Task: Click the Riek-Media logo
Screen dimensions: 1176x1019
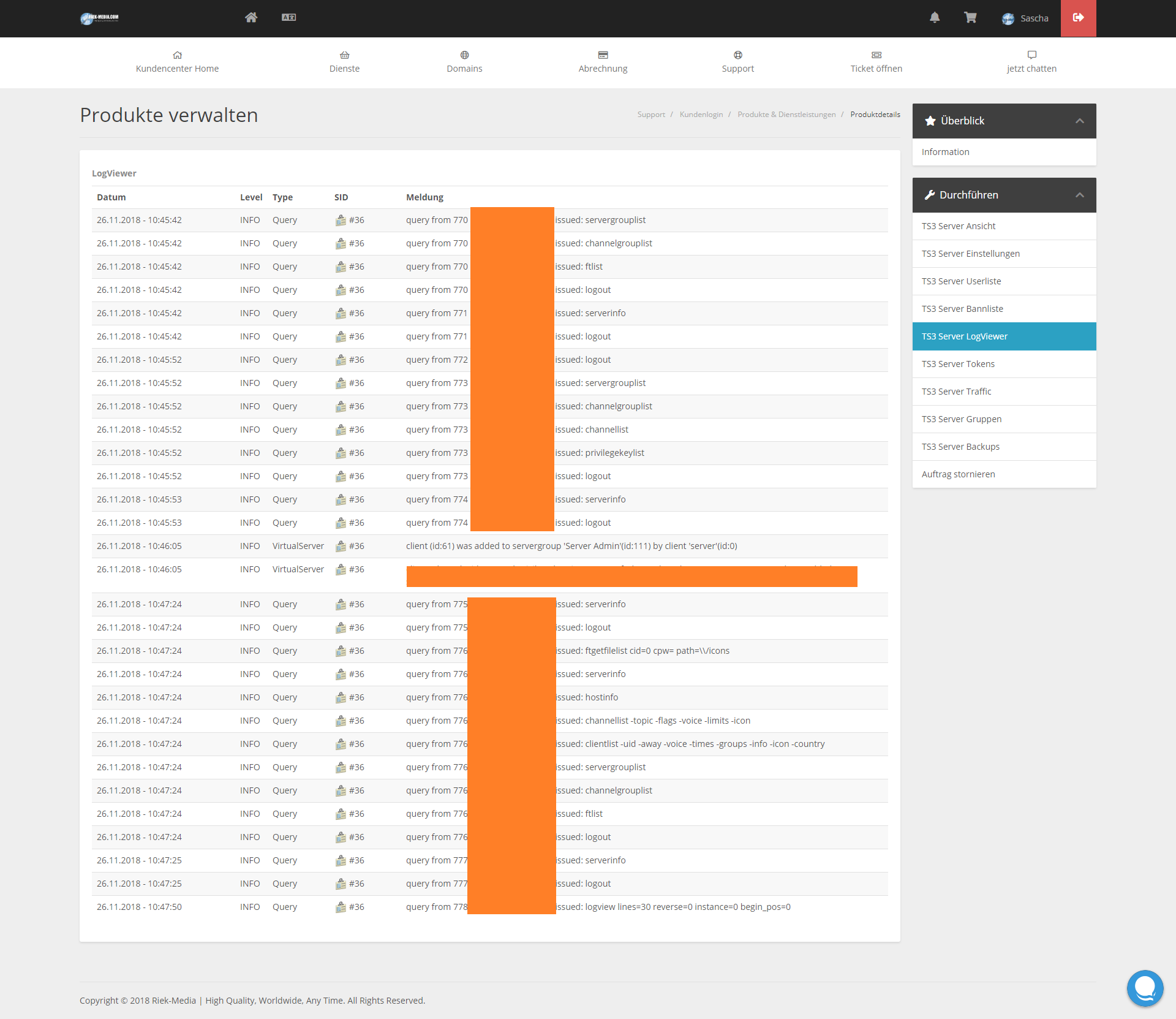Action: [x=100, y=18]
